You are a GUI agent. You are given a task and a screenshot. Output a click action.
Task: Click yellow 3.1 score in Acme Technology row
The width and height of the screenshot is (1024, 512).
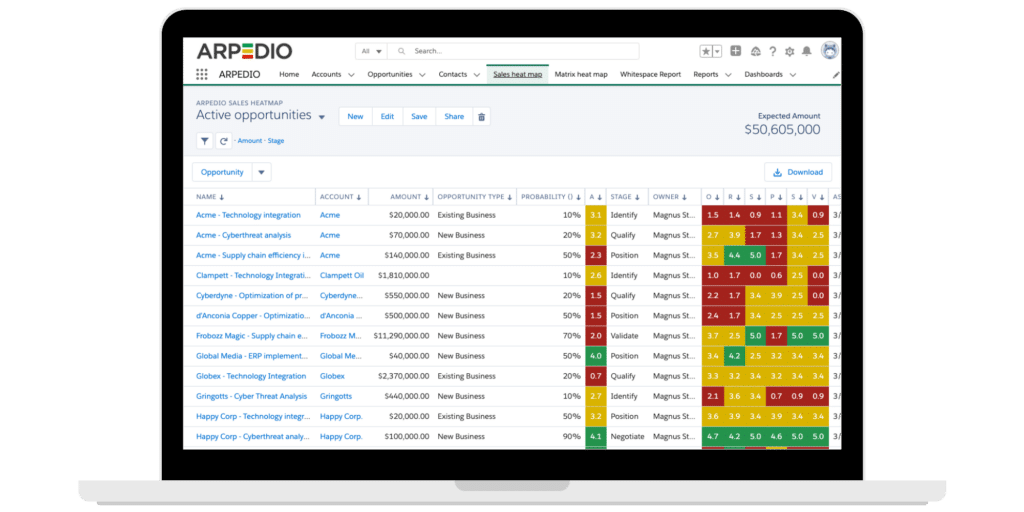(596, 215)
